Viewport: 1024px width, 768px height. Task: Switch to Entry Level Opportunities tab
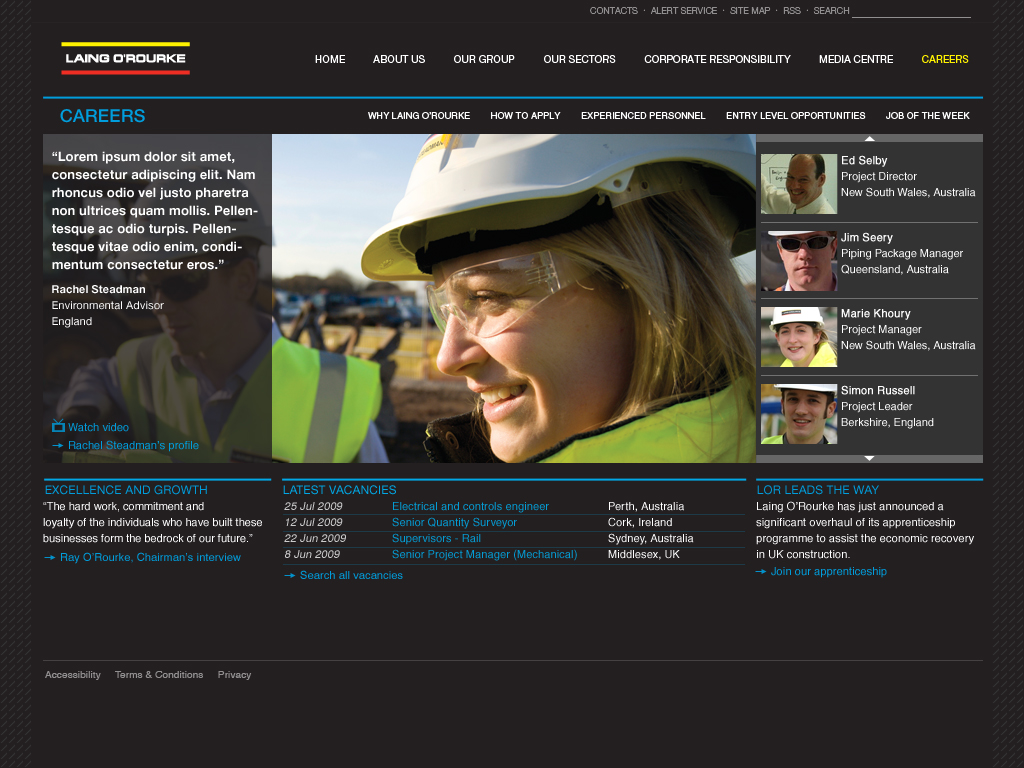coord(795,116)
